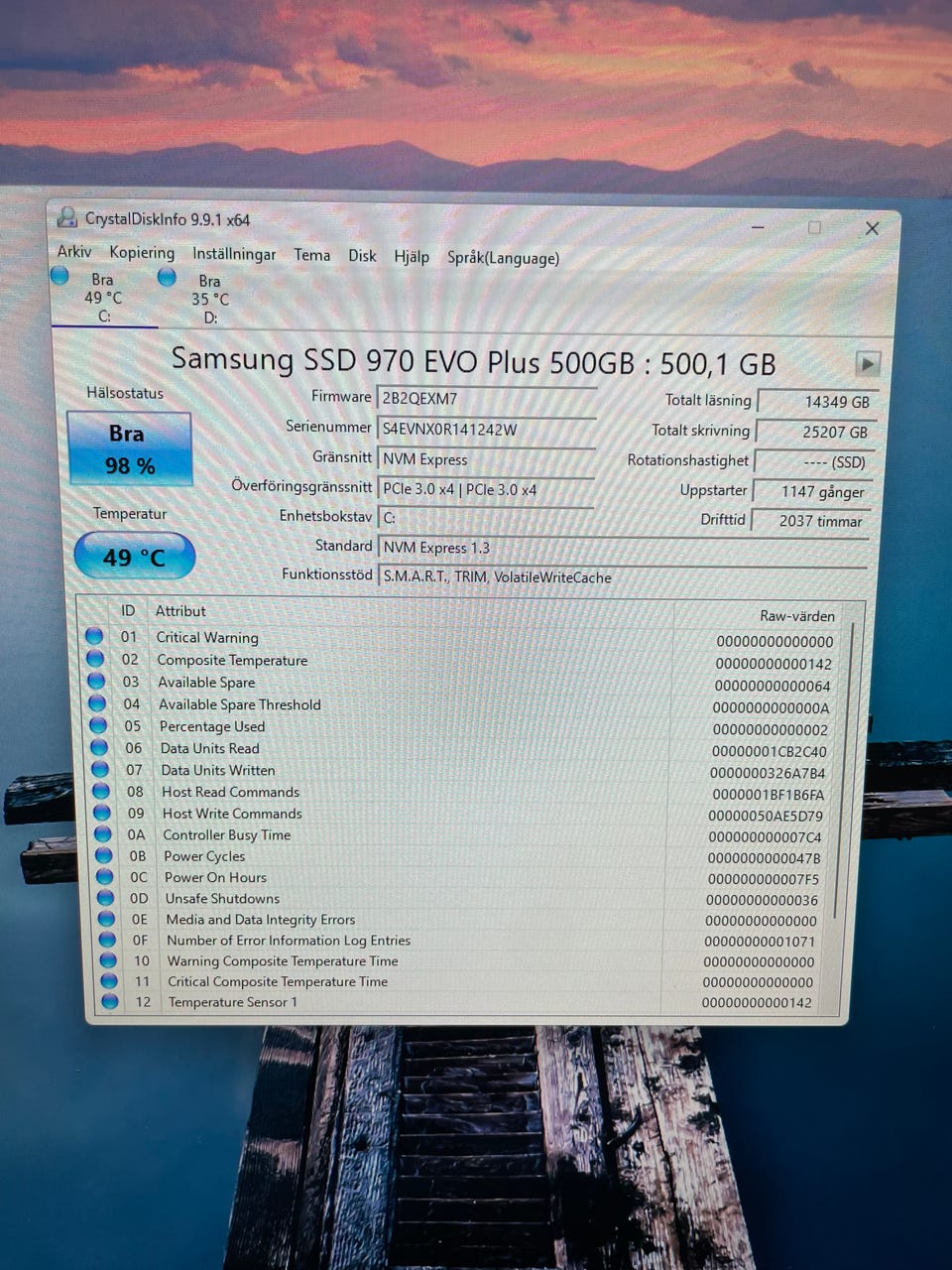Click the status orb for Controller Busy Time
This screenshot has height=1270, width=952.
click(103, 834)
